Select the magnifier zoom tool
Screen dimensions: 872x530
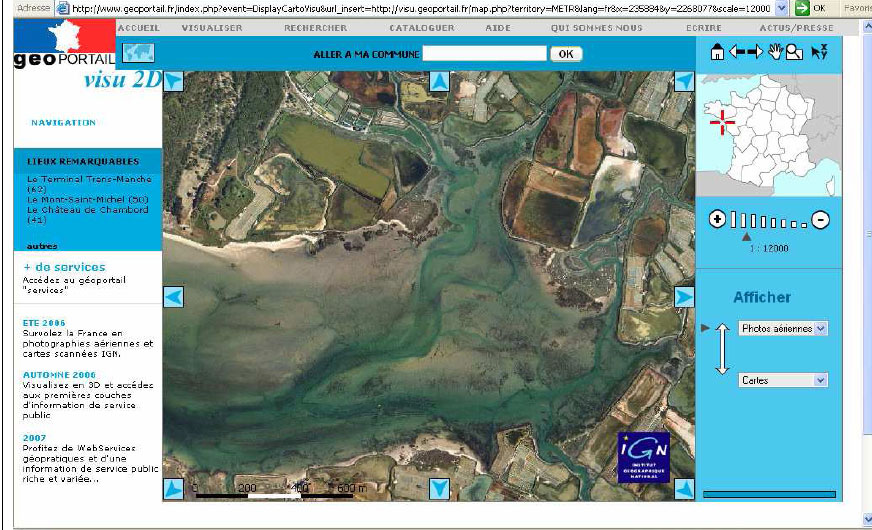[794, 53]
